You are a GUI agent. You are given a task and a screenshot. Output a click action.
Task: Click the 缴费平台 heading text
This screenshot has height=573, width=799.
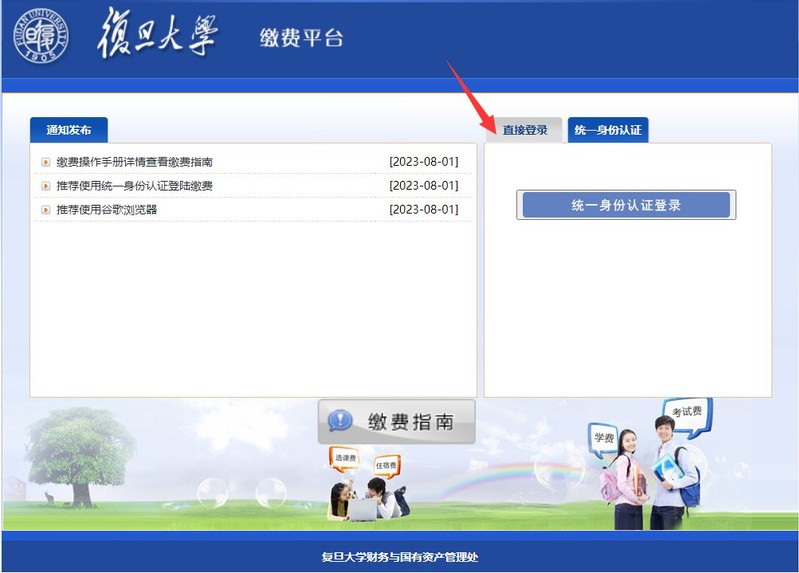[301, 39]
